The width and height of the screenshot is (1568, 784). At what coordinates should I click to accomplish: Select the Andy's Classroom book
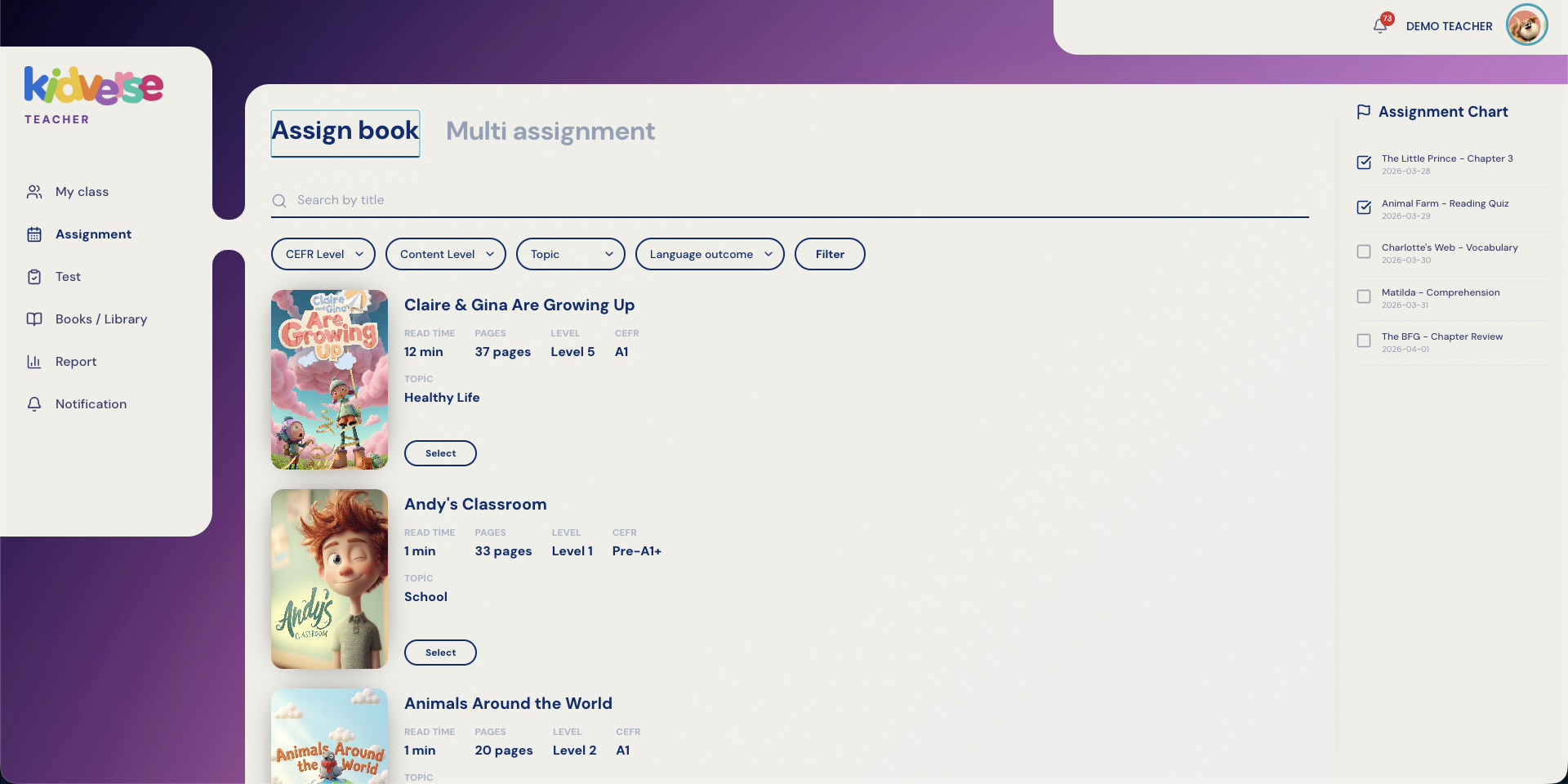point(440,653)
